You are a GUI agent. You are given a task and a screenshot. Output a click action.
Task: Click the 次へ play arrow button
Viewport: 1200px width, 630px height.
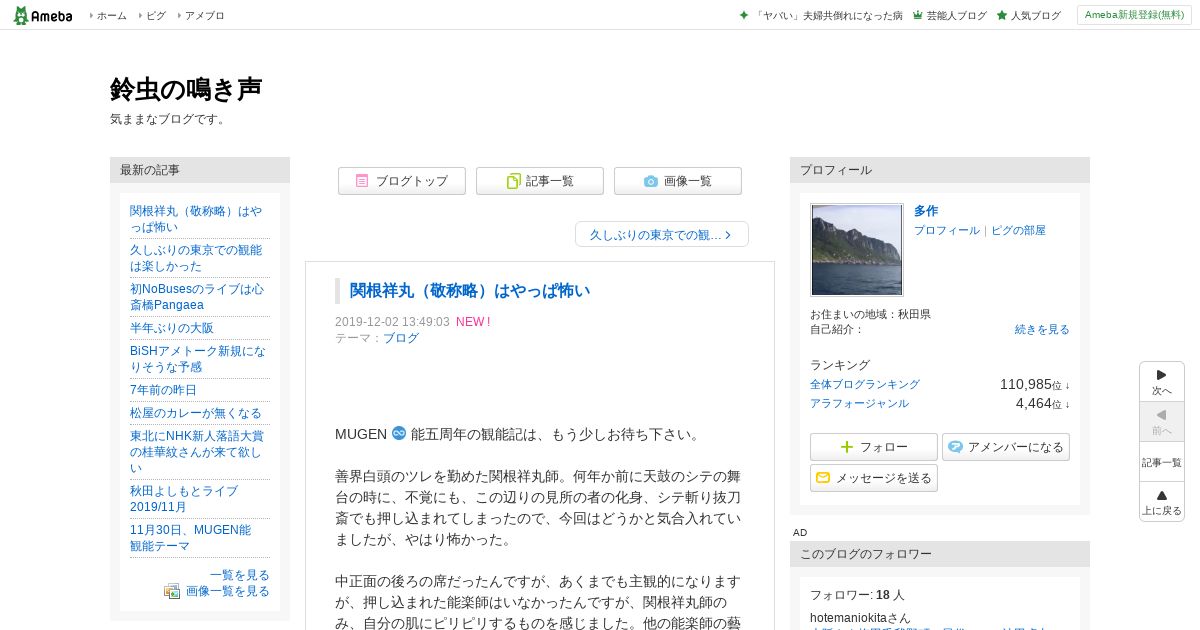pyautogui.click(x=1162, y=382)
